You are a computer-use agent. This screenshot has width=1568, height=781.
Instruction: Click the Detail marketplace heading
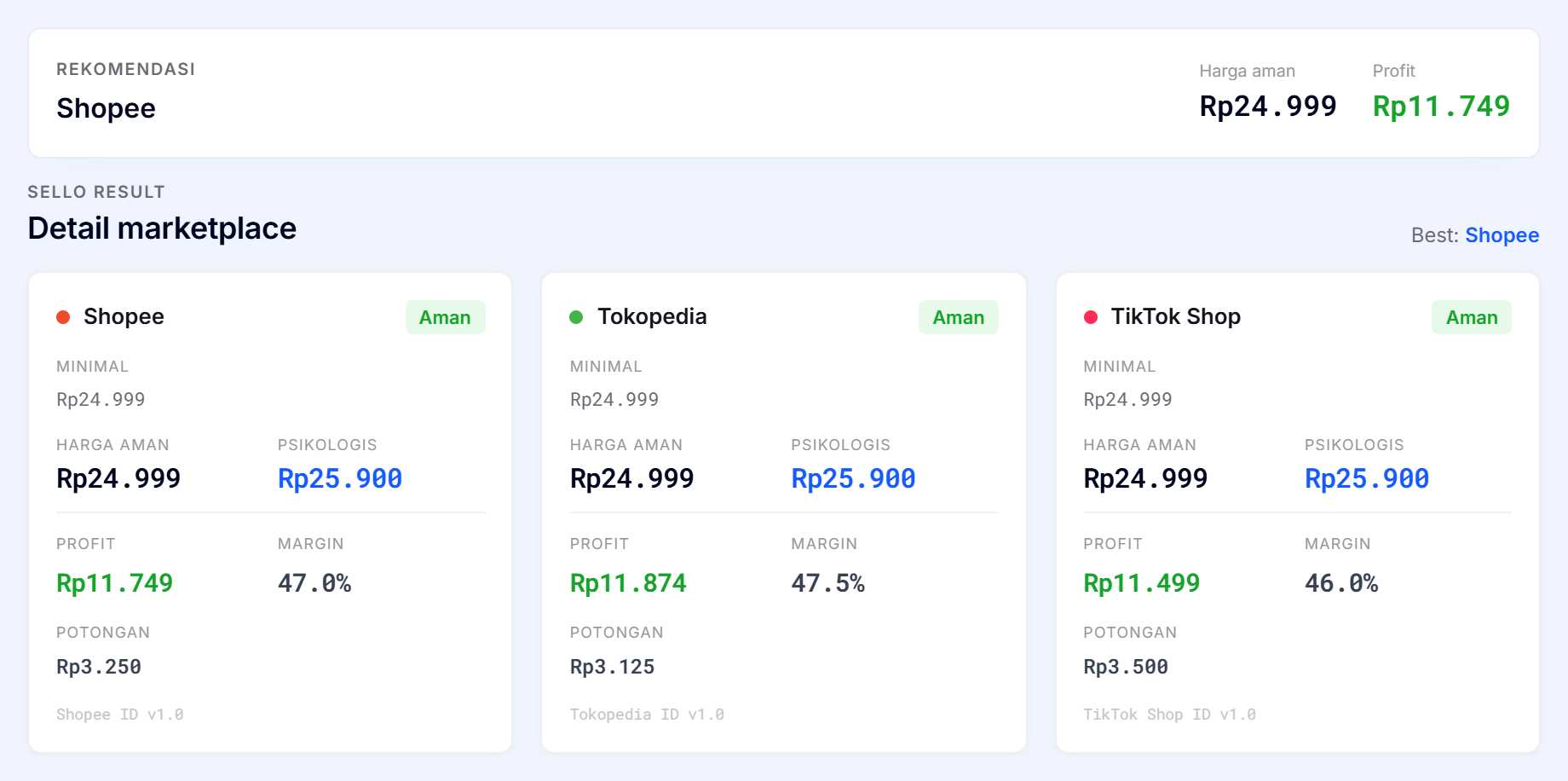[x=162, y=229]
